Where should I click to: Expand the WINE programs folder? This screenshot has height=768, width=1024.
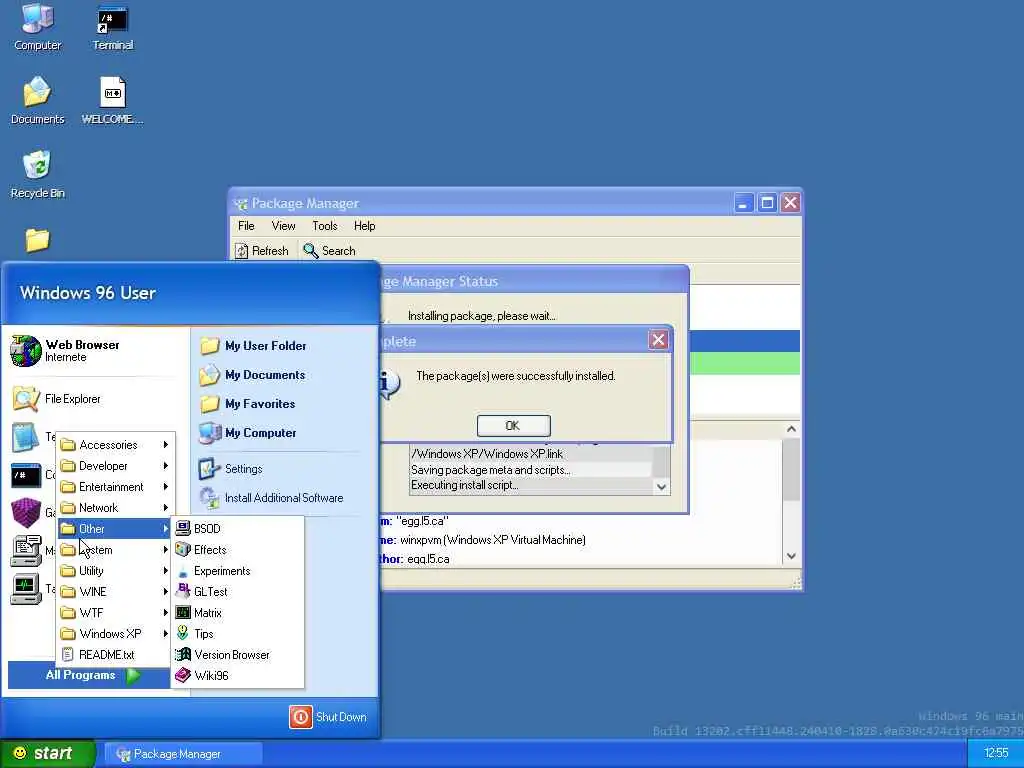click(x=115, y=592)
